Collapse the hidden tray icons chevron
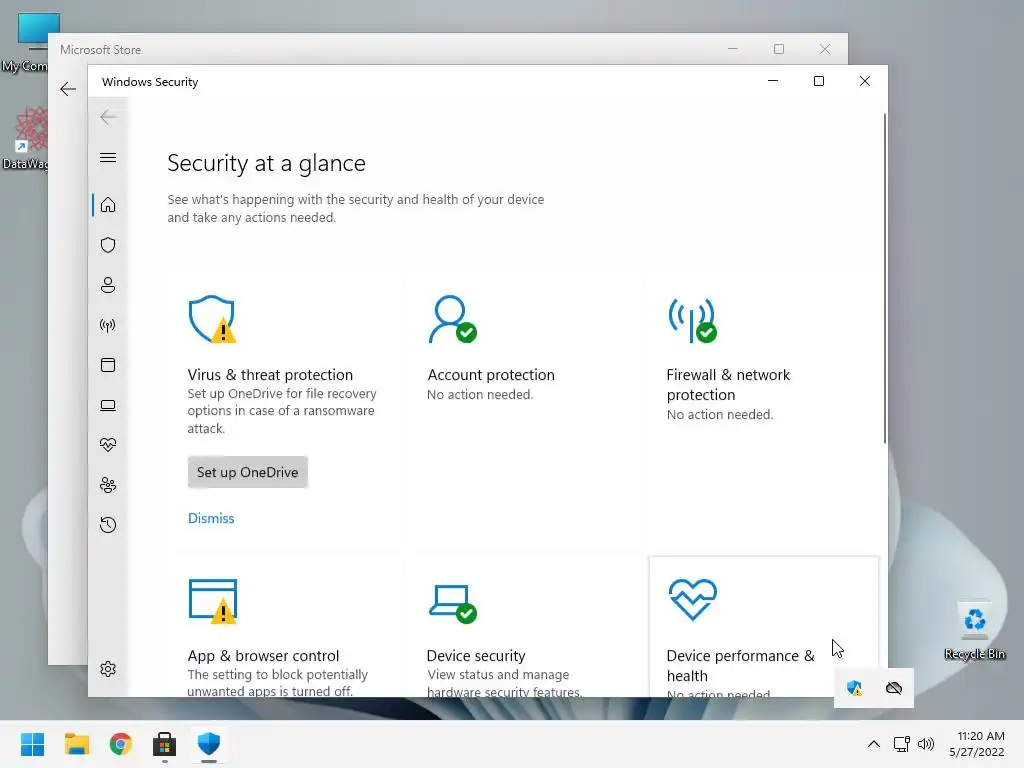This screenshot has width=1024, height=768. 874,744
